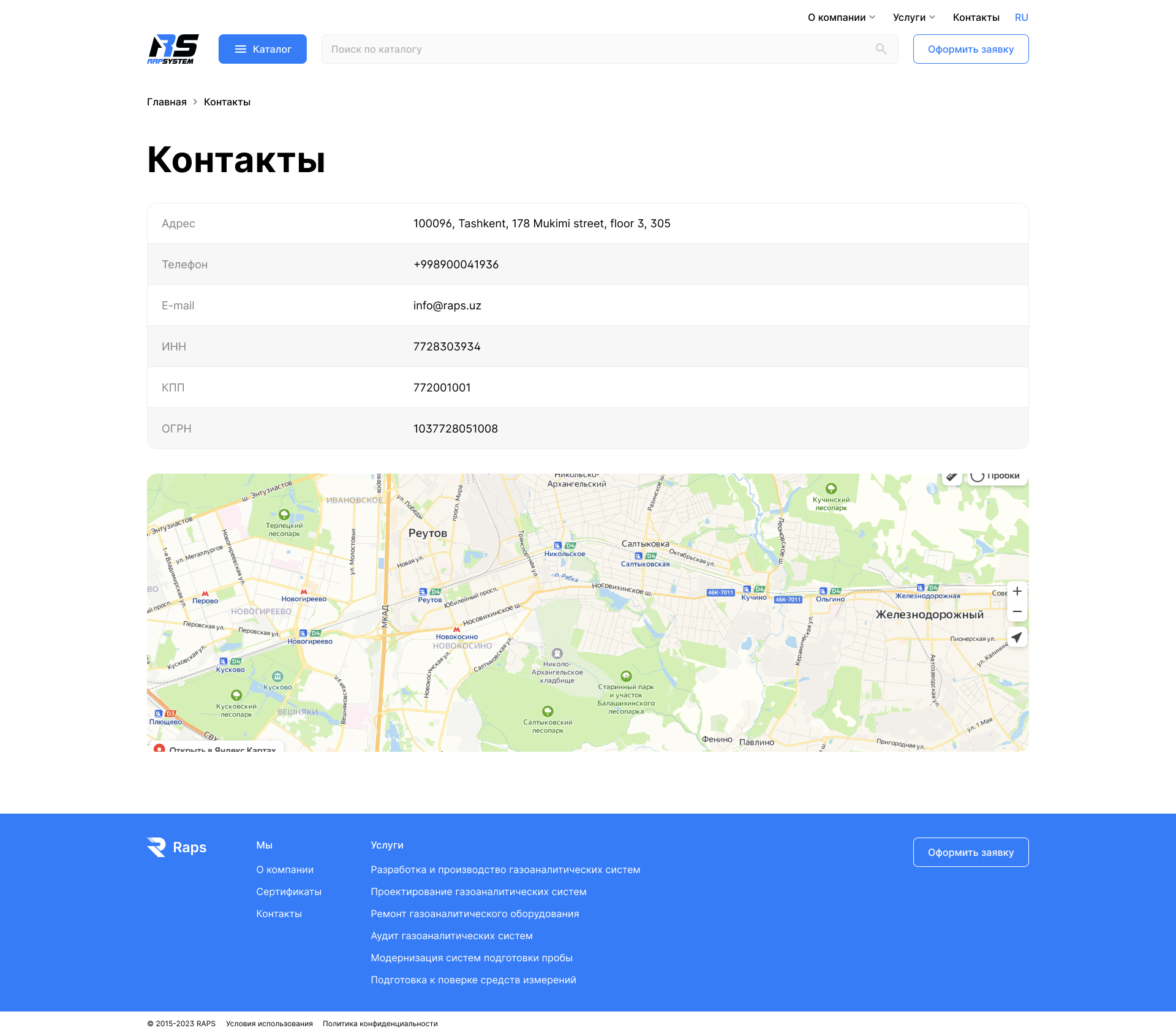
Task: Expand the О компании dropdown menu
Action: (841, 17)
